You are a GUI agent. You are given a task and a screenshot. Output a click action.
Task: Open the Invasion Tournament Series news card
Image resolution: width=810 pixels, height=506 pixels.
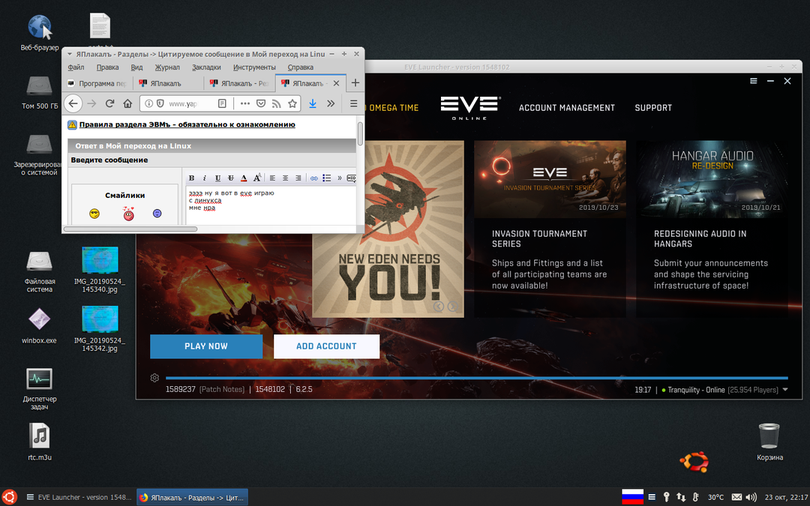pos(550,229)
